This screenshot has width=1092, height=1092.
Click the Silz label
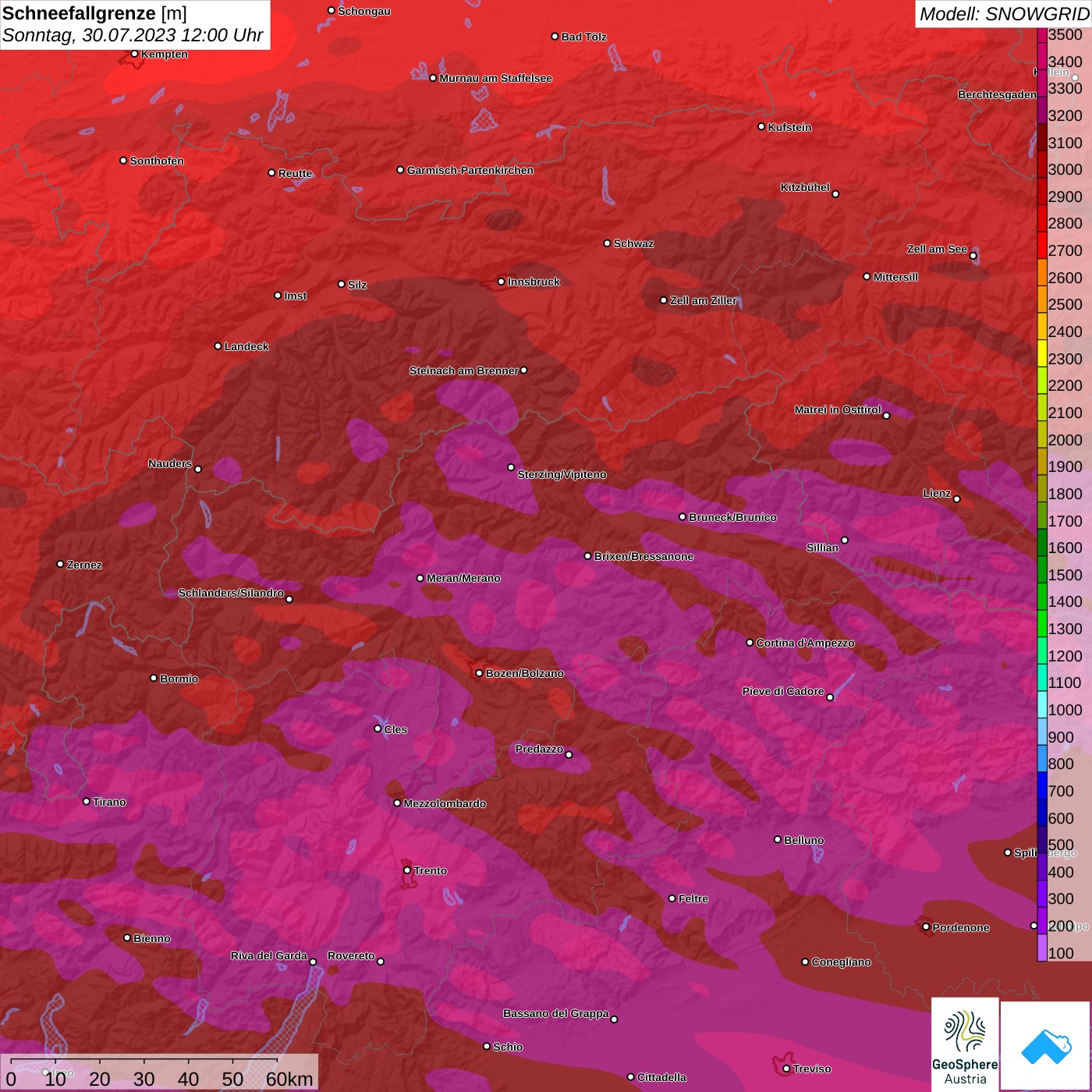pos(356,285)
